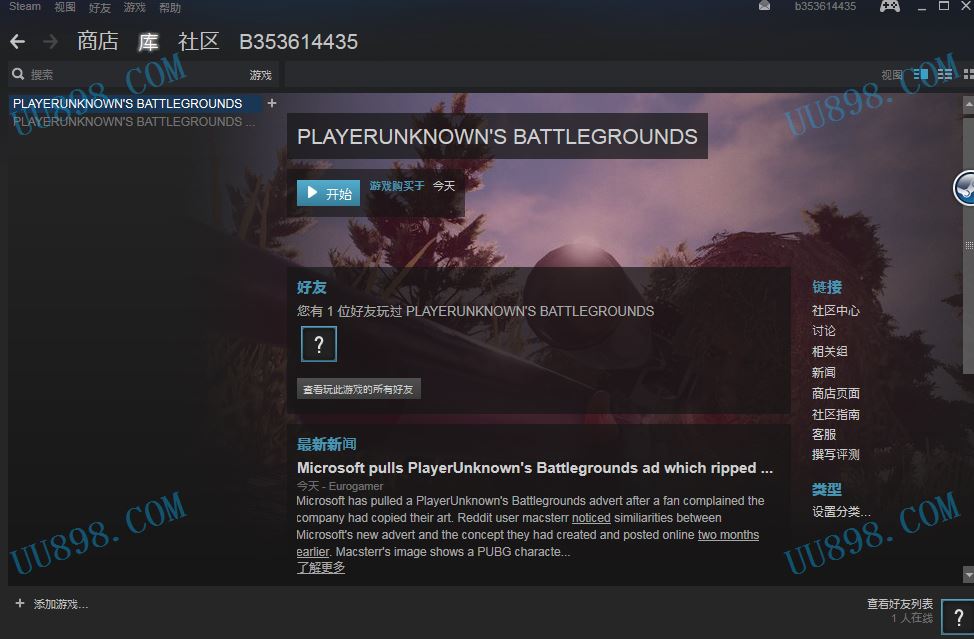Go forward with the right arrow
This screenshot has height=639, width=974.
tap(50, 42)
